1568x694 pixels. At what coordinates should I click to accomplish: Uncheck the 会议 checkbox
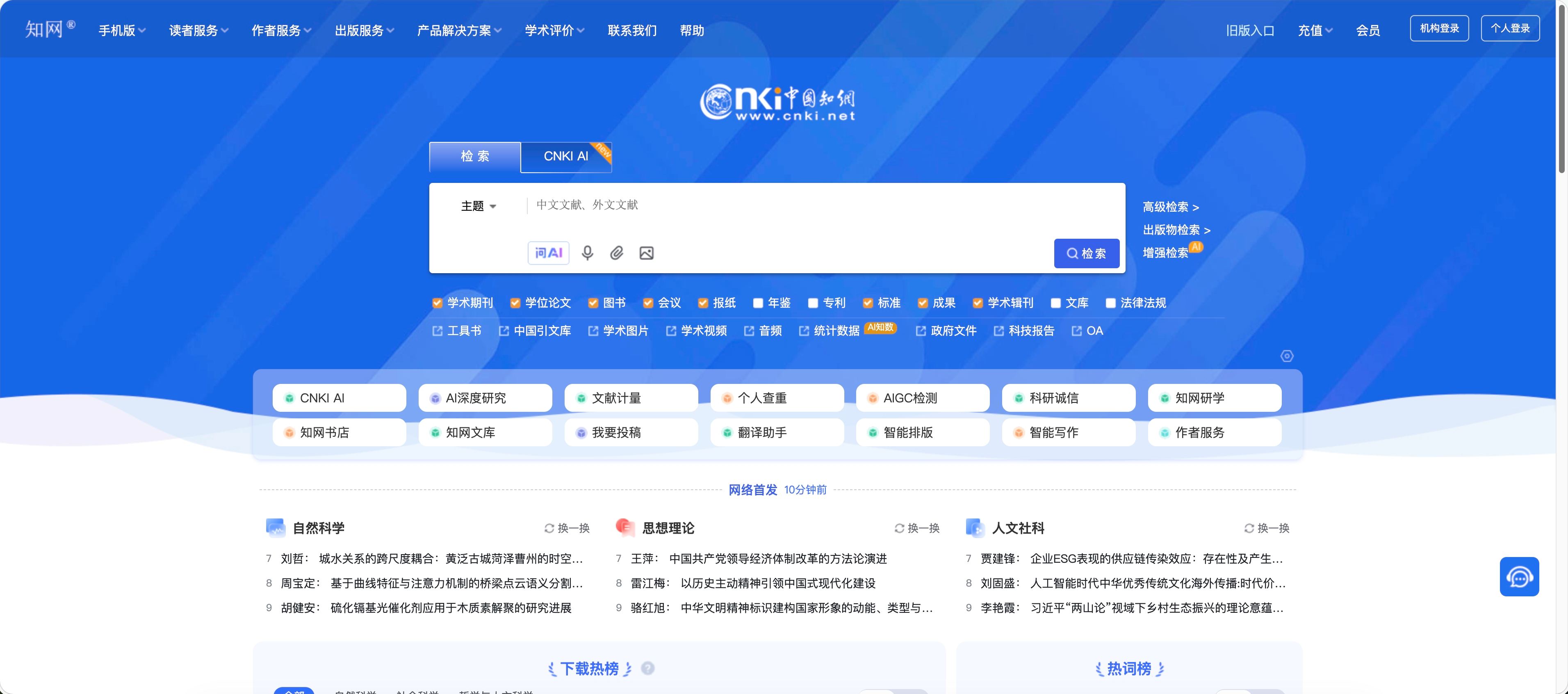pyautogui.click(x=647, y=303)
